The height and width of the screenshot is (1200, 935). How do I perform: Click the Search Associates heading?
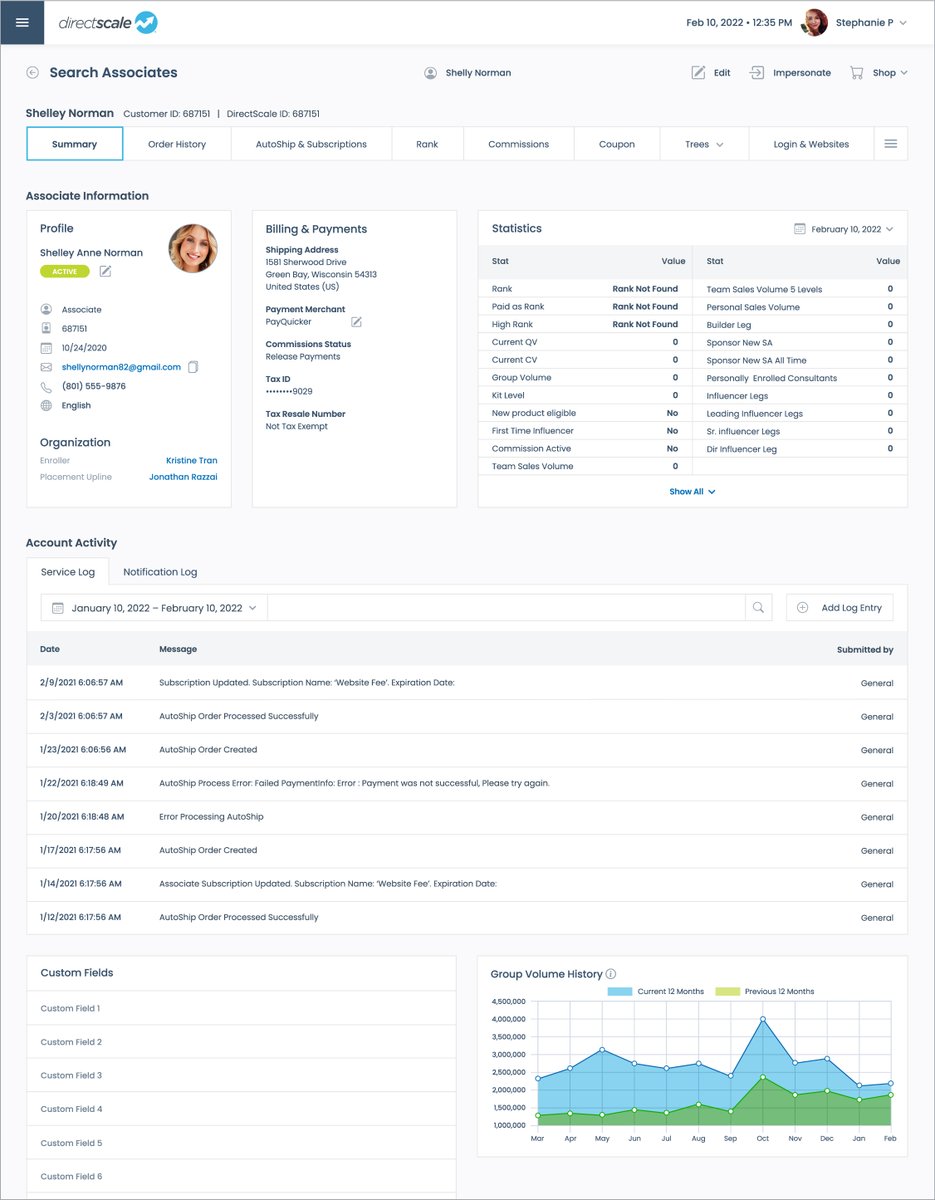[x=113, y=73]
